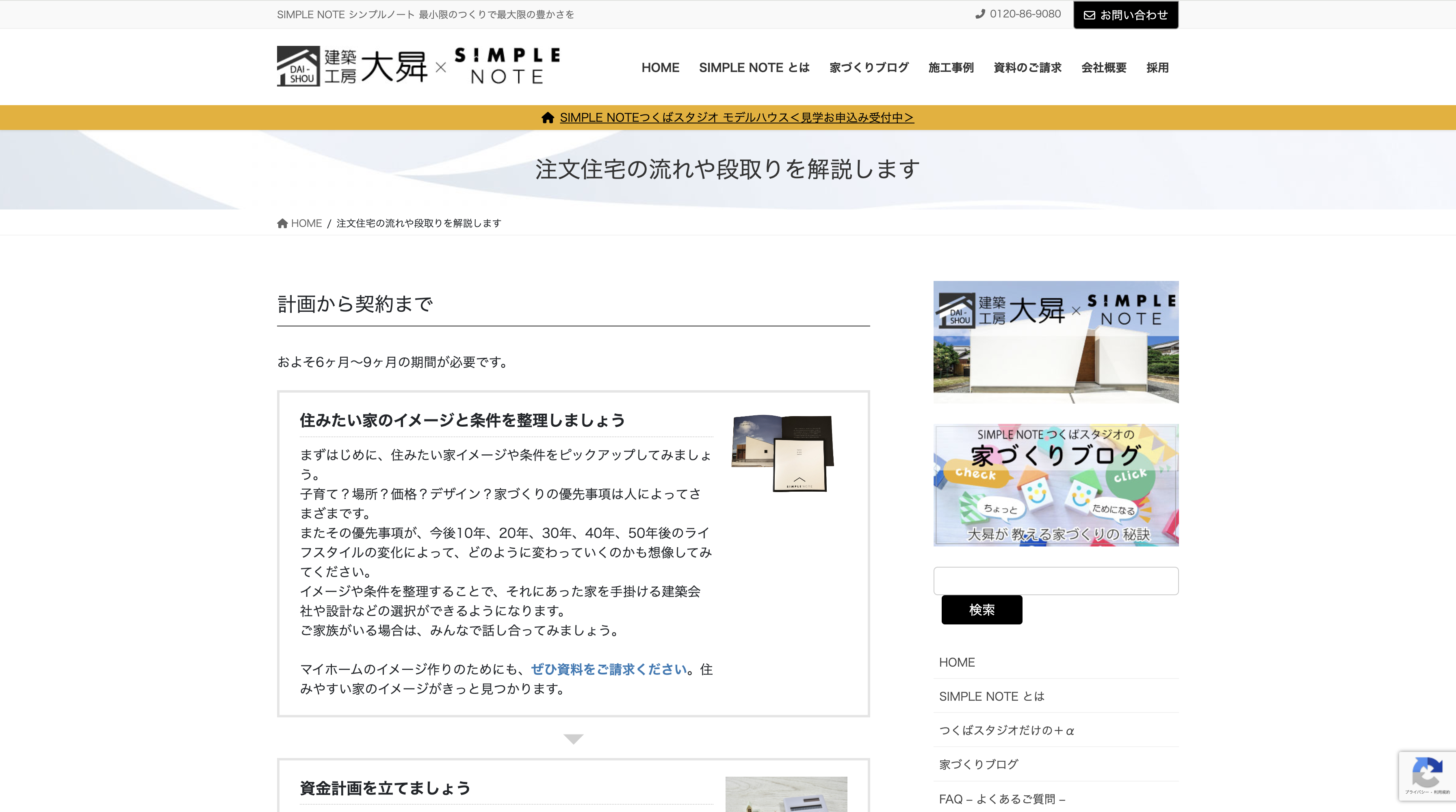Screen dimensions: 1456x812
Task: Click the heading 住みたい家のイメージと条件を整理しましょう
Action: pos(462,420)
